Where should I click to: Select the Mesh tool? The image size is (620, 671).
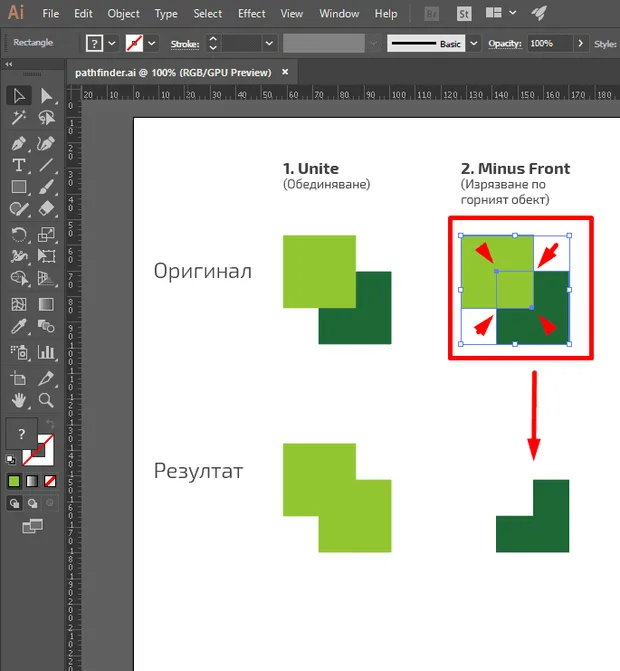(19, 304)
